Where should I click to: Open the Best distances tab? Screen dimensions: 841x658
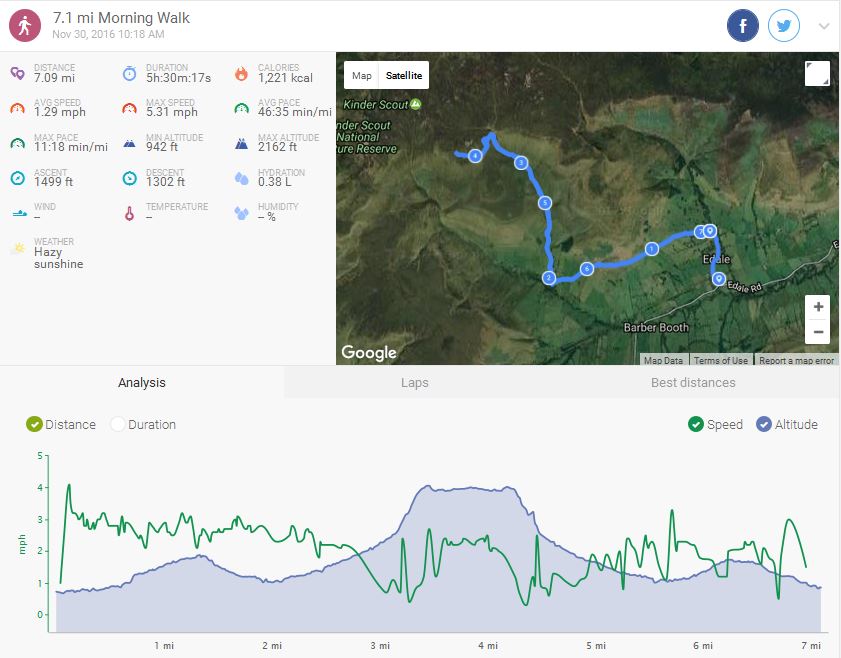pyautogui.click(x=692, y=382)
